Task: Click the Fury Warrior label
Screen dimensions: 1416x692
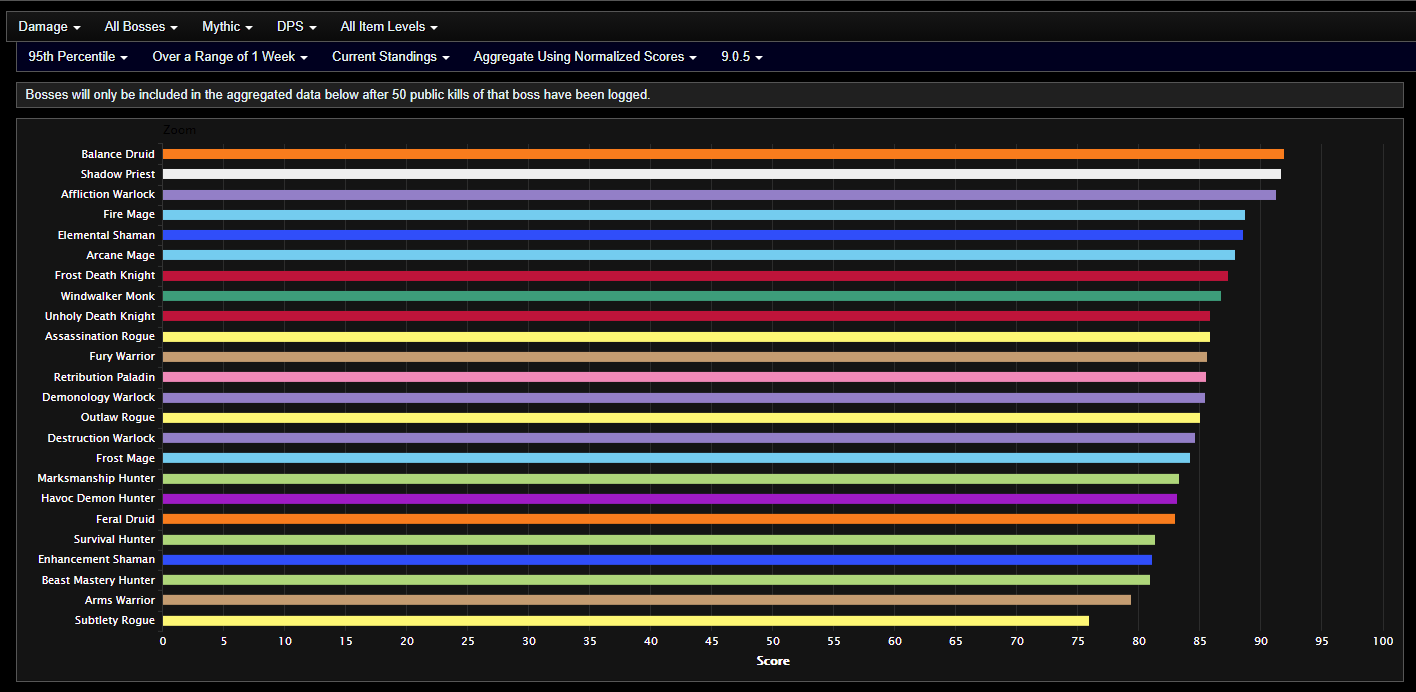Action: [x=122, y=357]
